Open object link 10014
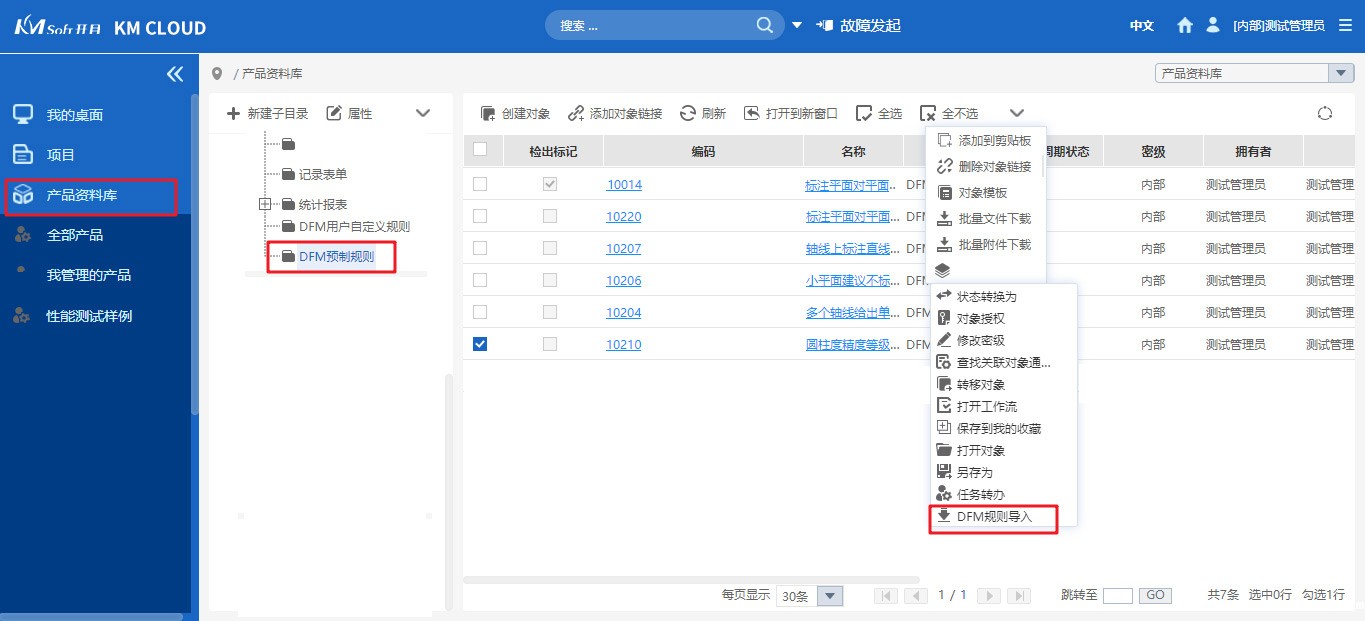Viewport: 1365px width, 621px height. pos(623,184)
